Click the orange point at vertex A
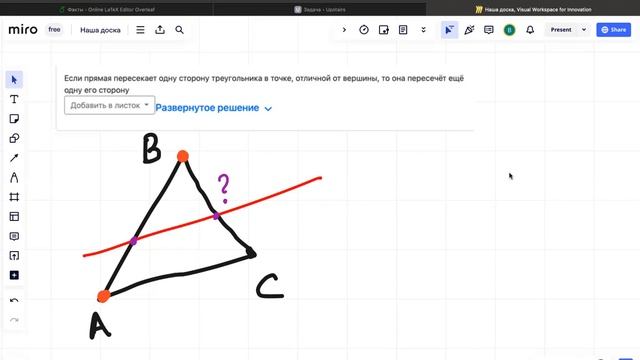 [104, 296]
